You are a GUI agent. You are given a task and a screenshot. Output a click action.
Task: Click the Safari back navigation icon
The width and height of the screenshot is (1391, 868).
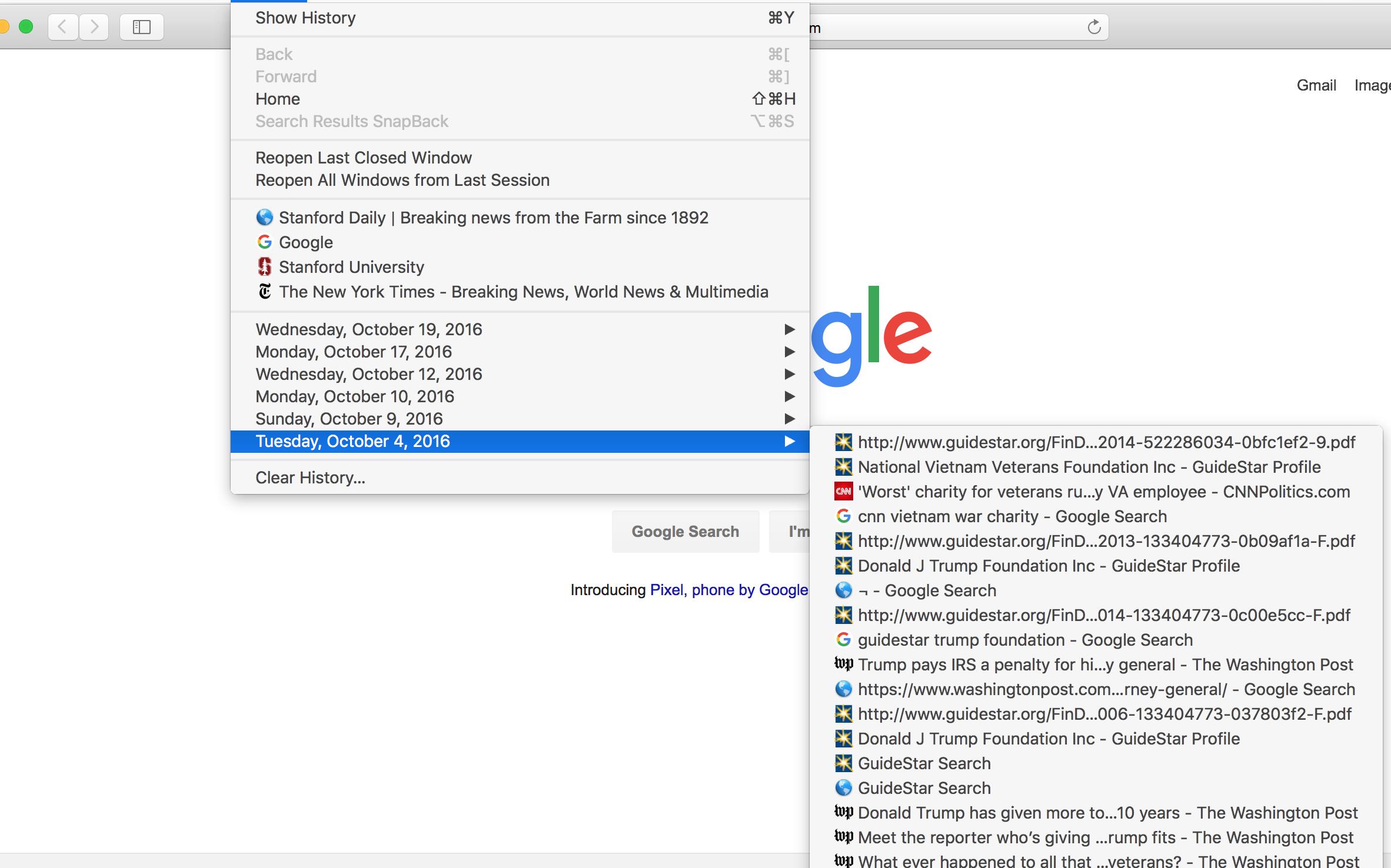(63, 26)
